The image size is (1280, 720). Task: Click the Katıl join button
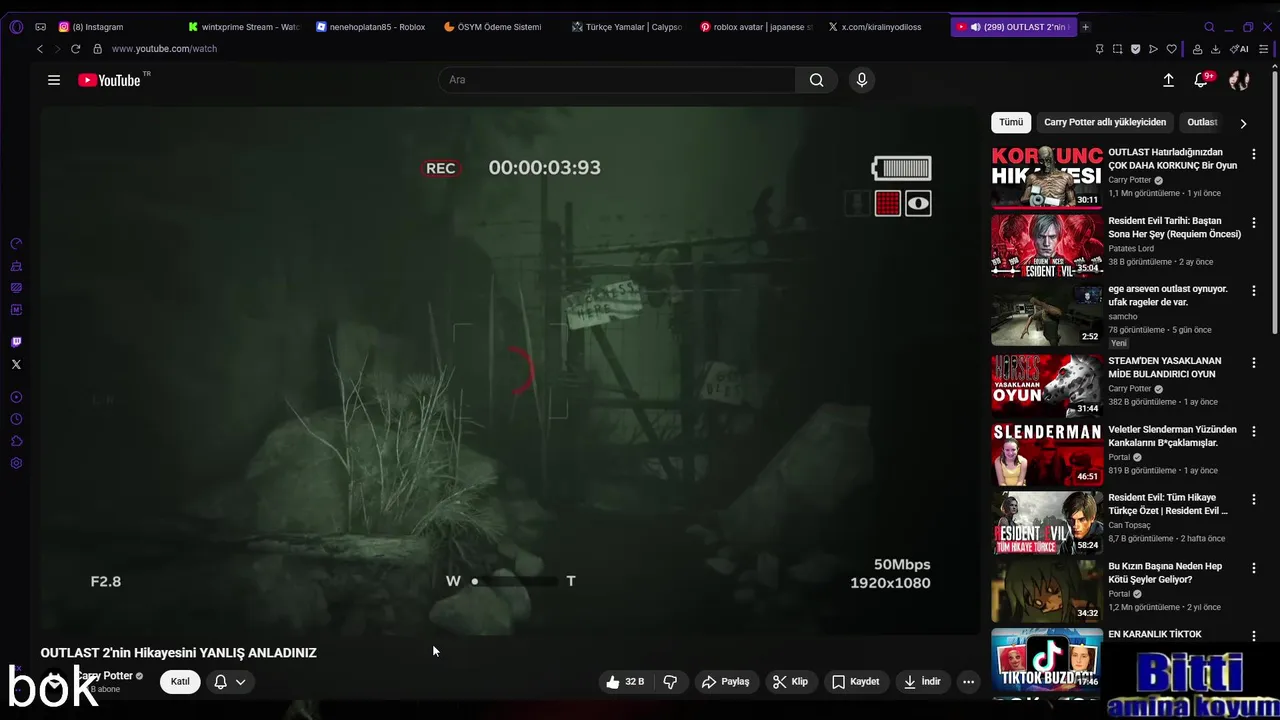[x=180, y=682]
